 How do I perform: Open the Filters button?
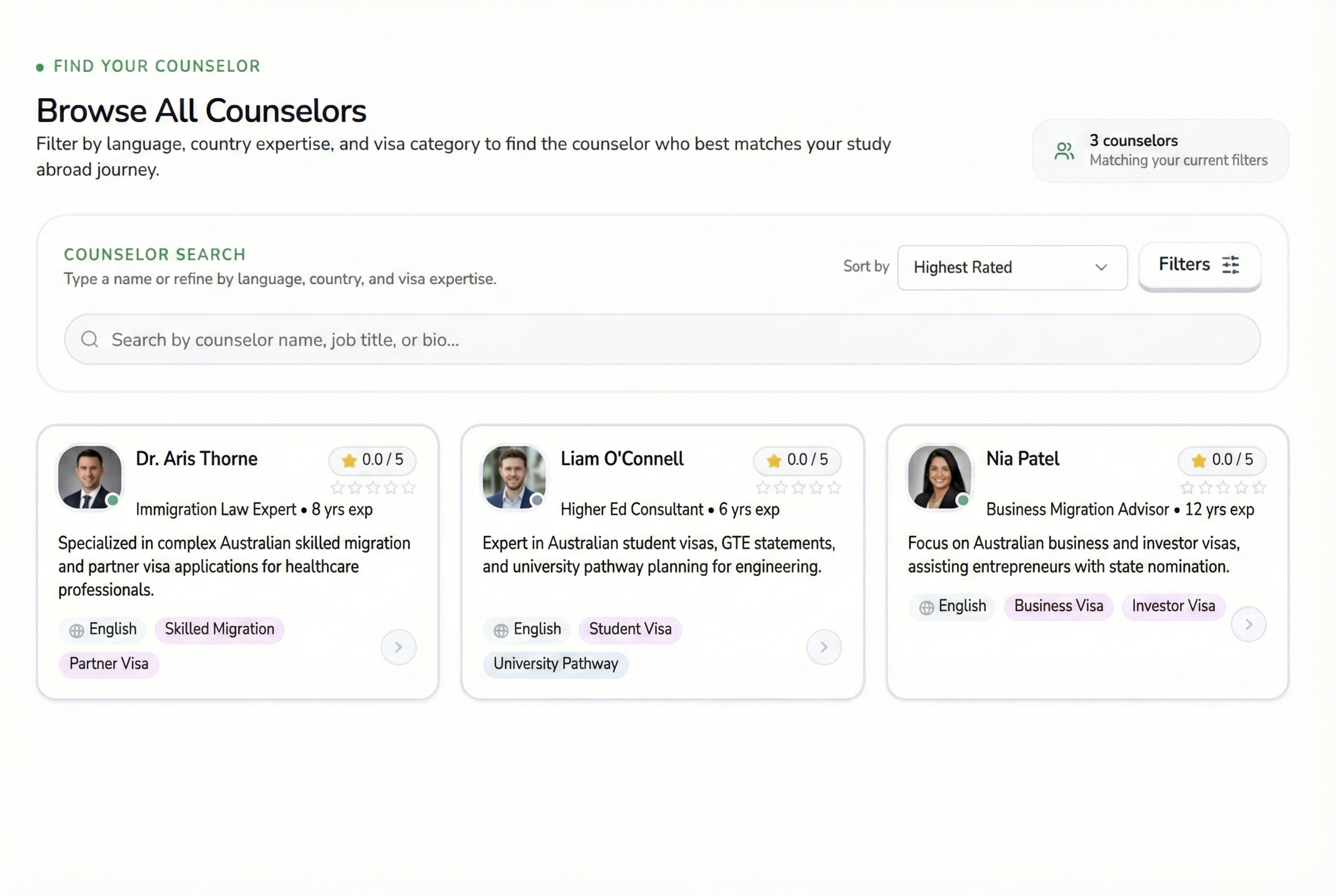click(1199, 265)
